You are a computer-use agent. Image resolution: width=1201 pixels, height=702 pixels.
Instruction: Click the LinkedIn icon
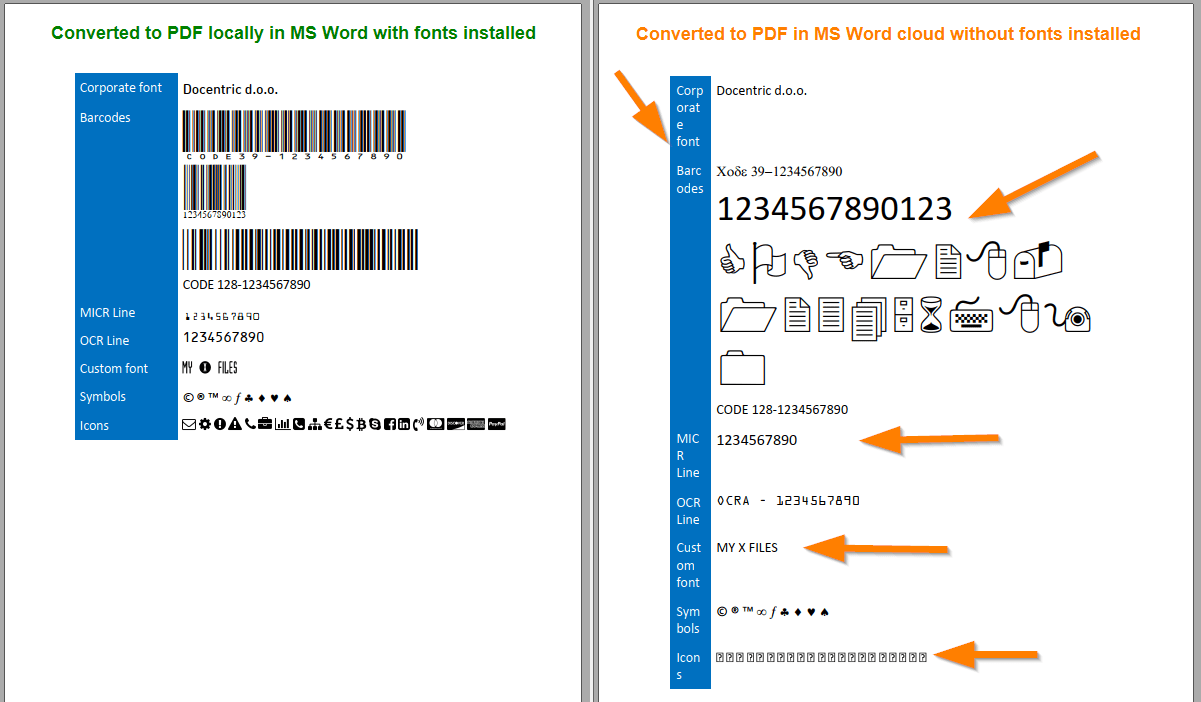(x=404, y=424)
